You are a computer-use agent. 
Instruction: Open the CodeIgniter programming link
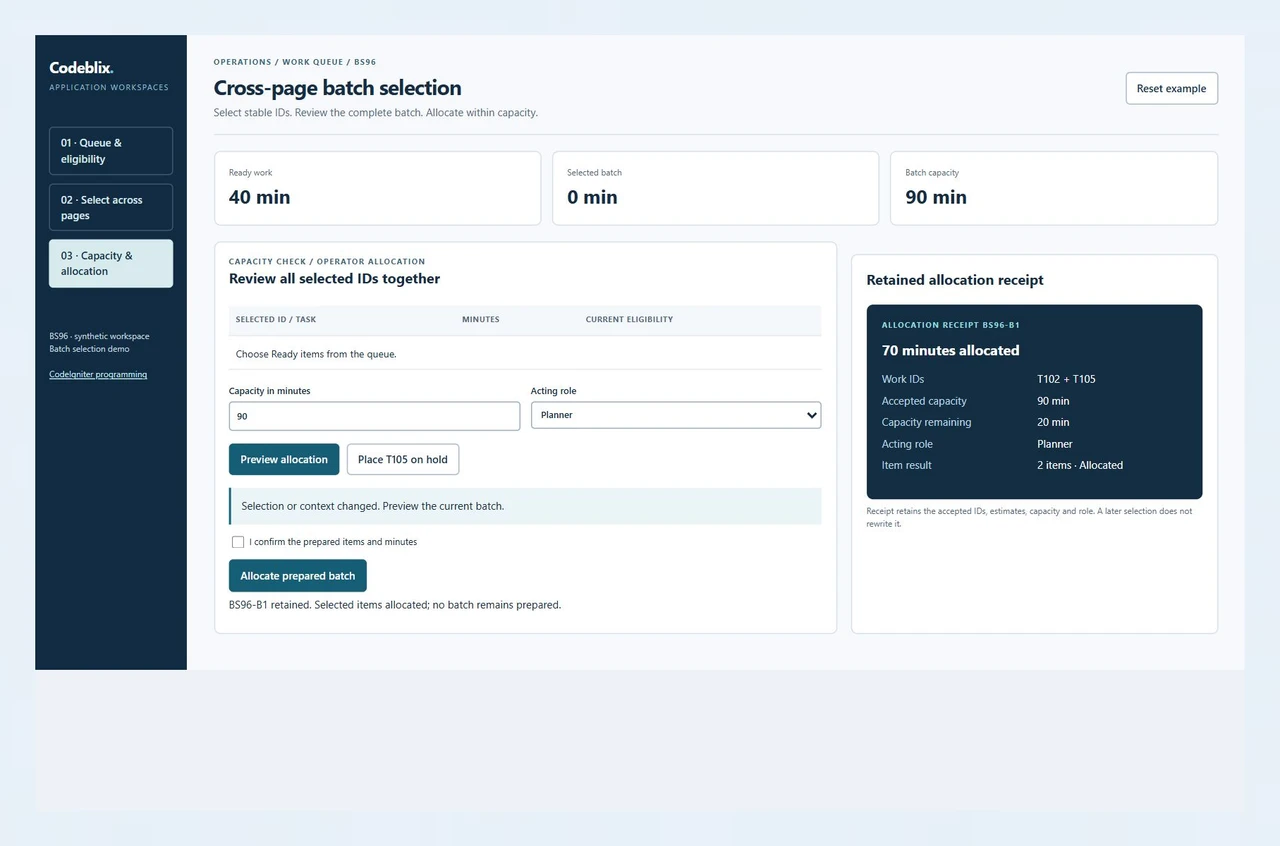(x=98, y=375)
